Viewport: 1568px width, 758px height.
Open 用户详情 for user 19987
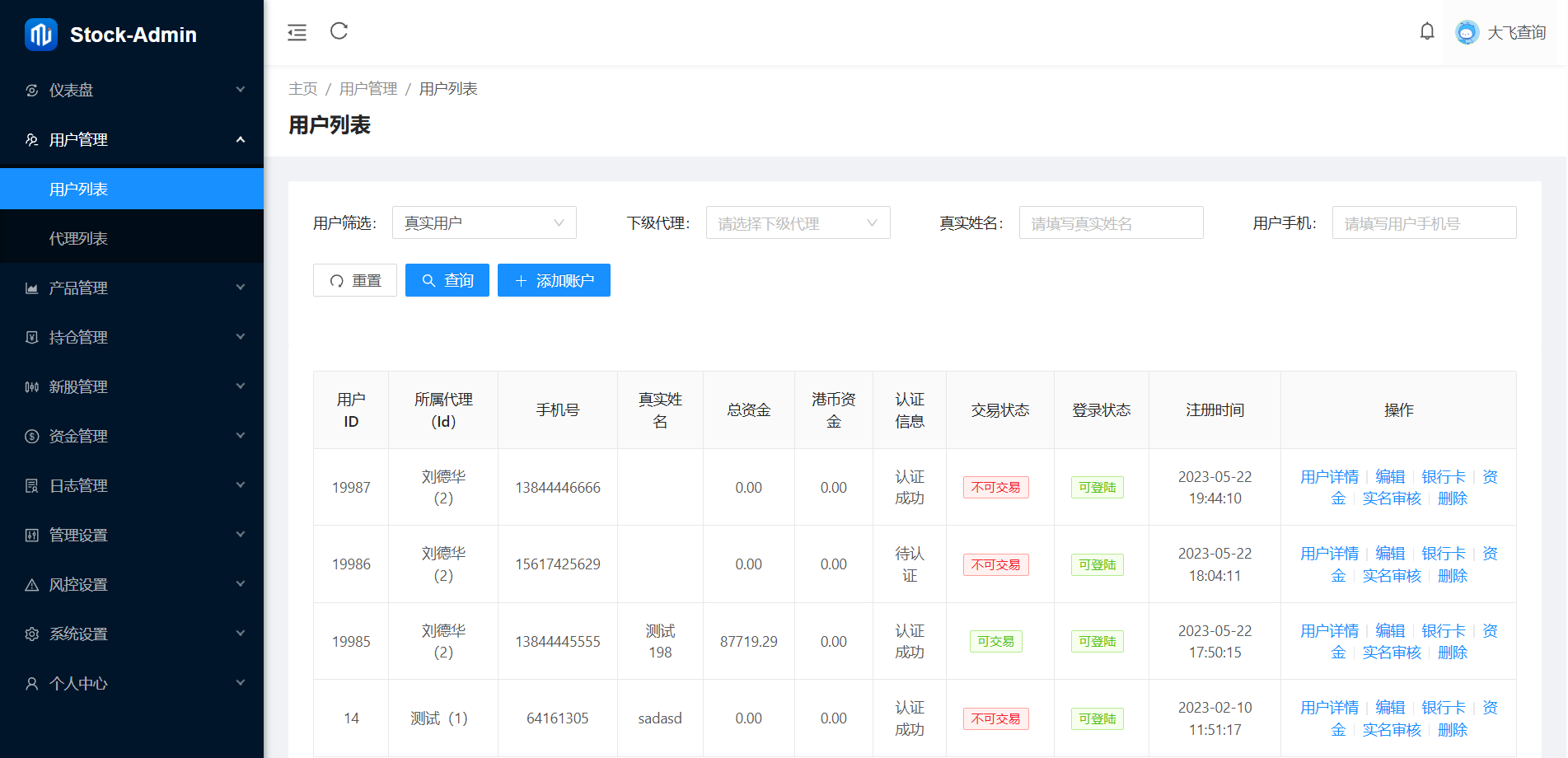click(1329, 477)
